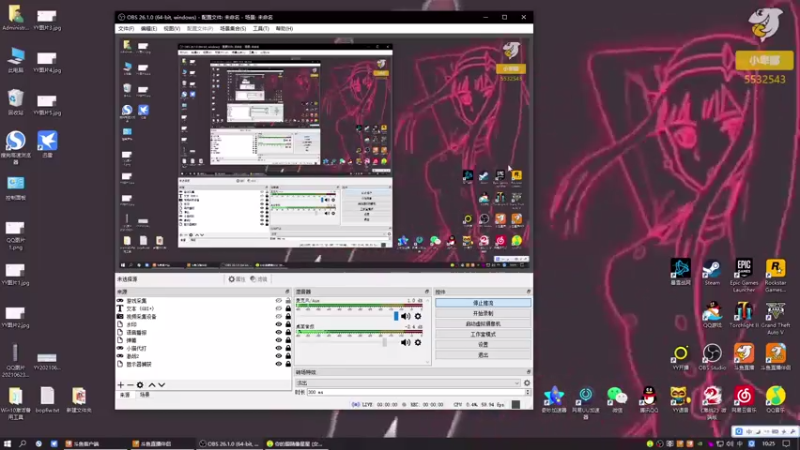Enable 工作室模式 studio mode
Screen dimensions: 800x450
click(x=483, y=334)
